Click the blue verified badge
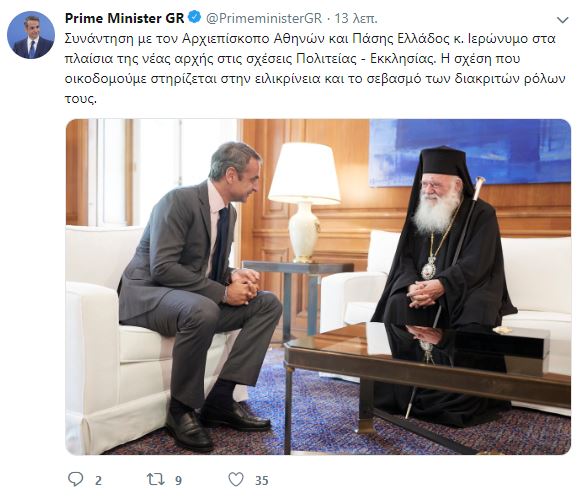The image size is (581, 497). pyautogui.click(x=195, y=17)
